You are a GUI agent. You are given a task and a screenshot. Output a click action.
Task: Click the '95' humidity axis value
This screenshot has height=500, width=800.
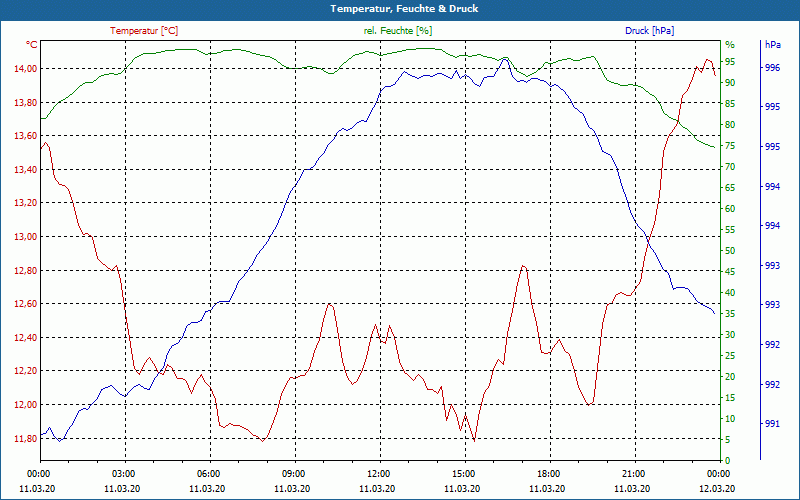click(x=730, y=62)
